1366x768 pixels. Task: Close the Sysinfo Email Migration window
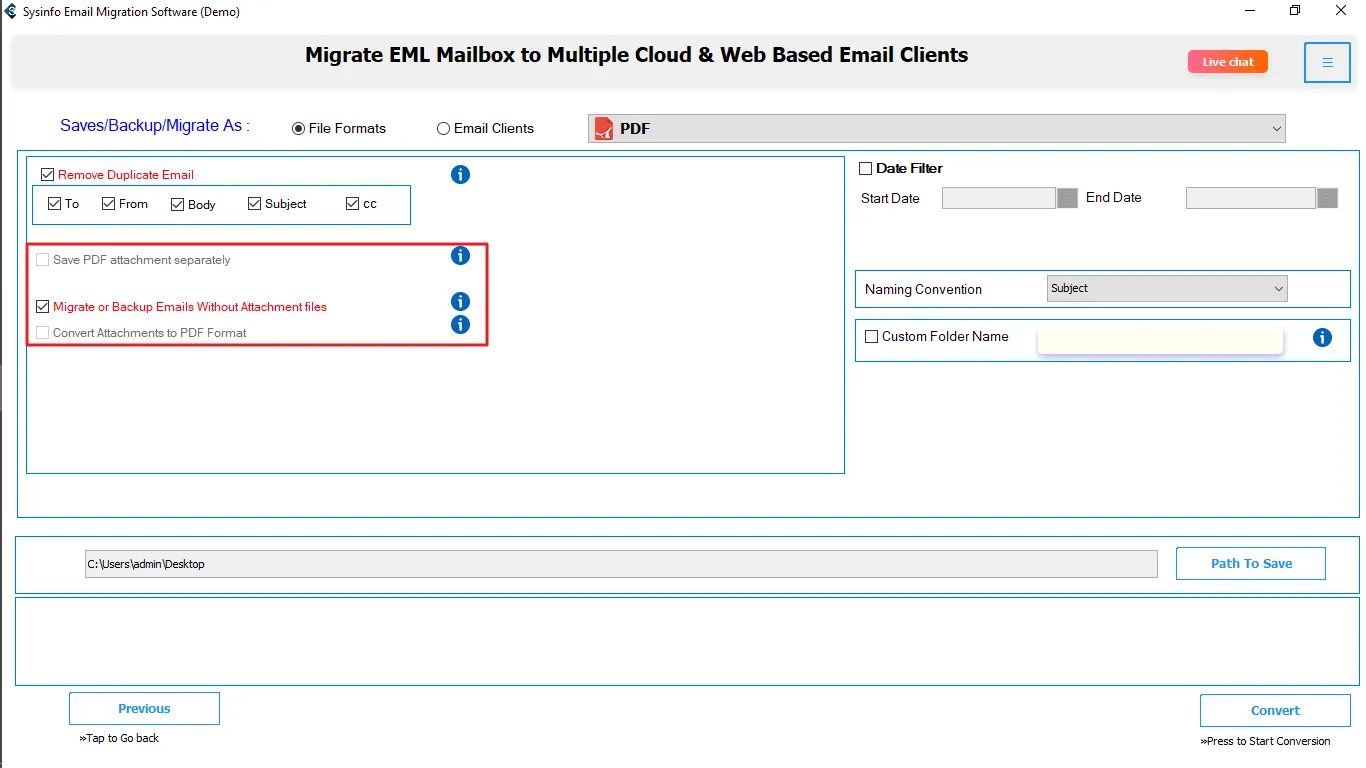pyautogui.click(x=1342, y=11)
